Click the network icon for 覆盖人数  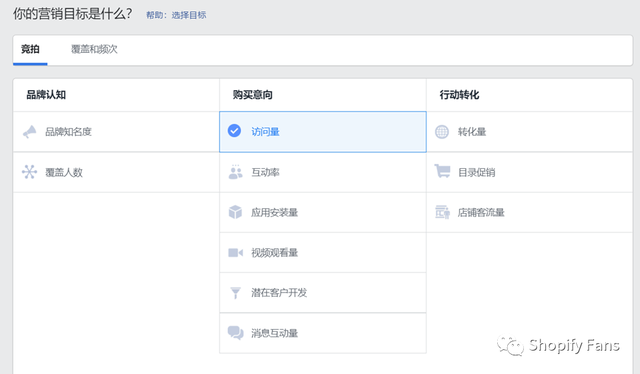click(x=29, y=172)
